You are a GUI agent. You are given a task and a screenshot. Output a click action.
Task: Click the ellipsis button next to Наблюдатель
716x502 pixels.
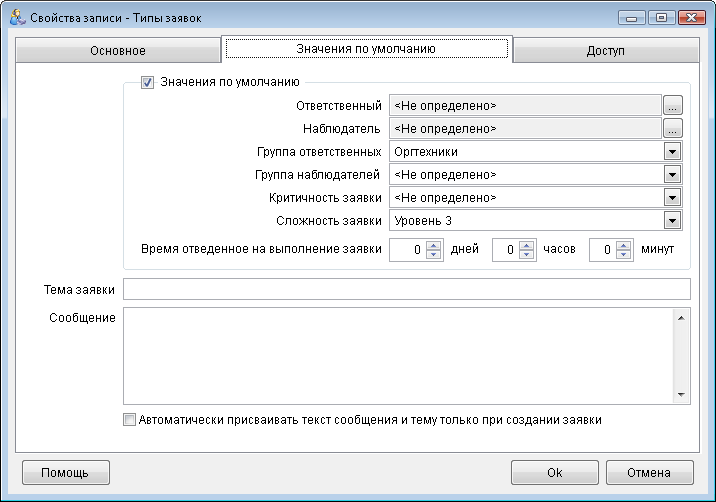[x=673, y=128]
